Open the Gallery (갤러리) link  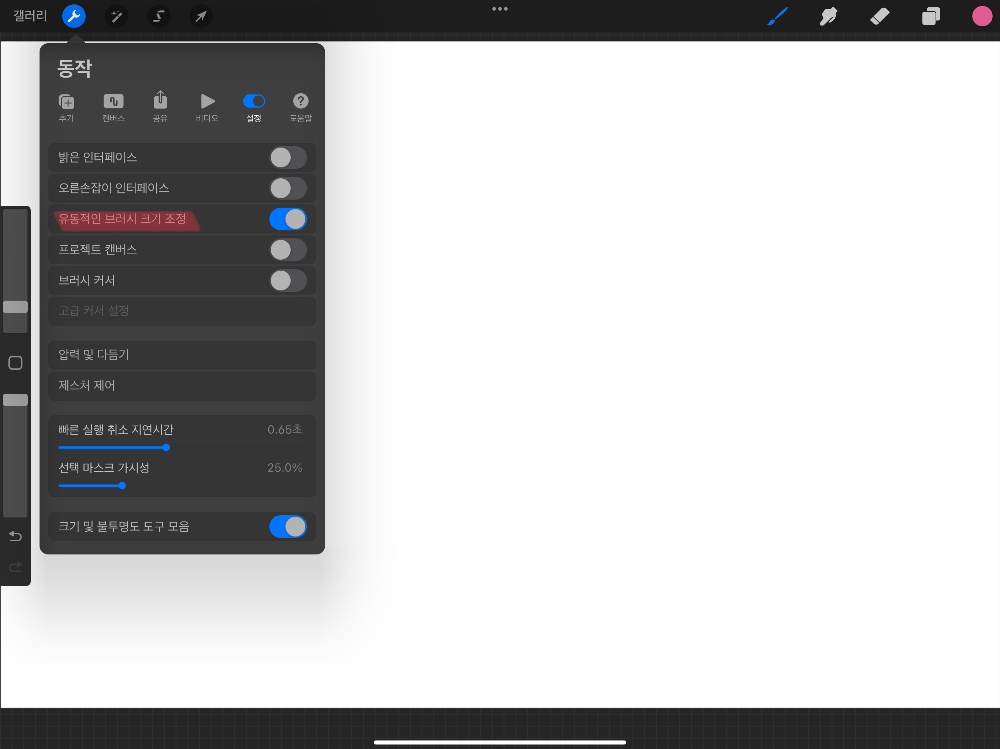click(x=30, y=16)
